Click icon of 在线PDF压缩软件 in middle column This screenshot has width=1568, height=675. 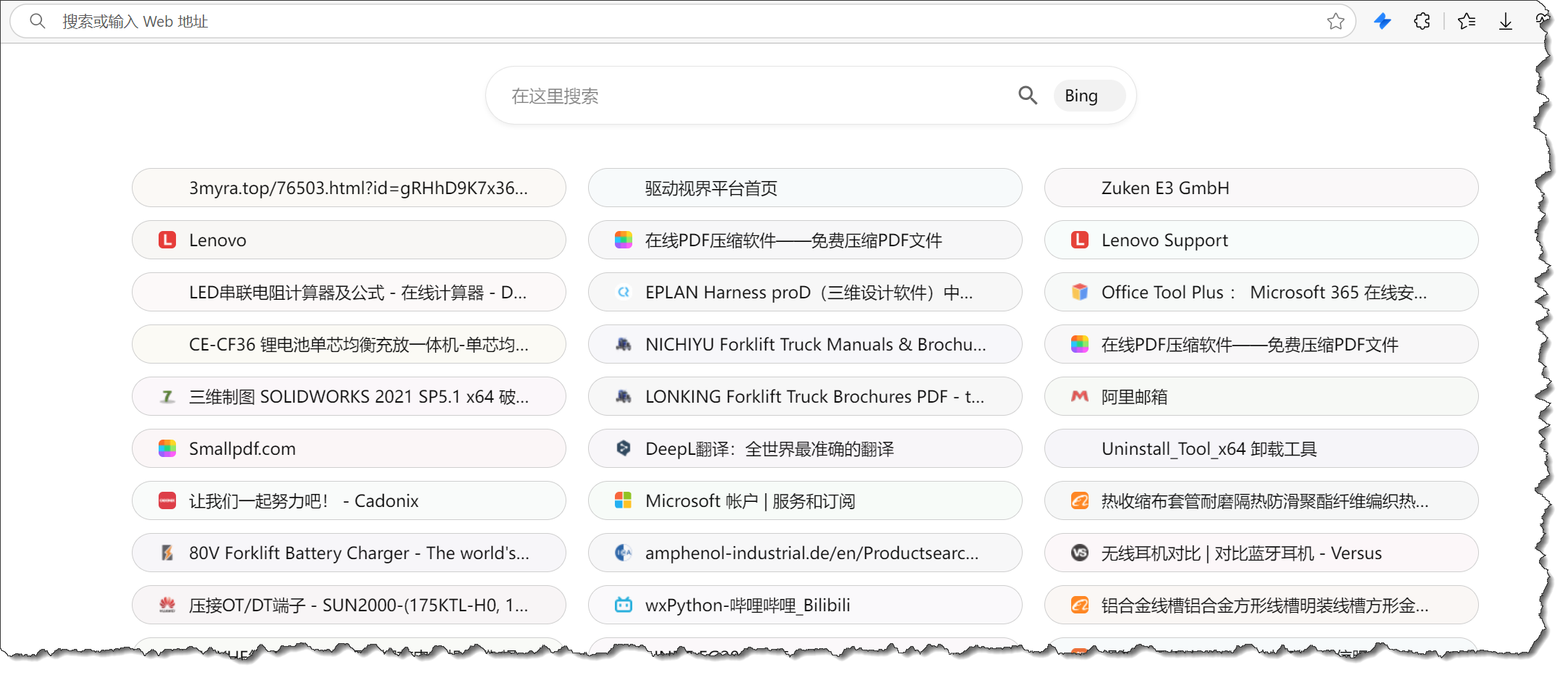coord(624,240)
